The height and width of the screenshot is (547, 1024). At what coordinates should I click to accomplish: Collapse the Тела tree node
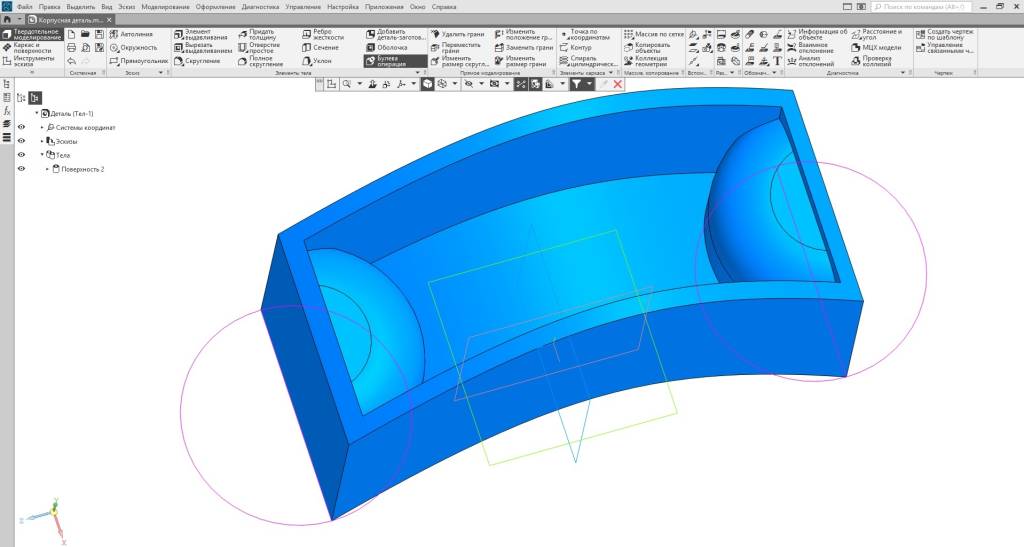point(42,155)
